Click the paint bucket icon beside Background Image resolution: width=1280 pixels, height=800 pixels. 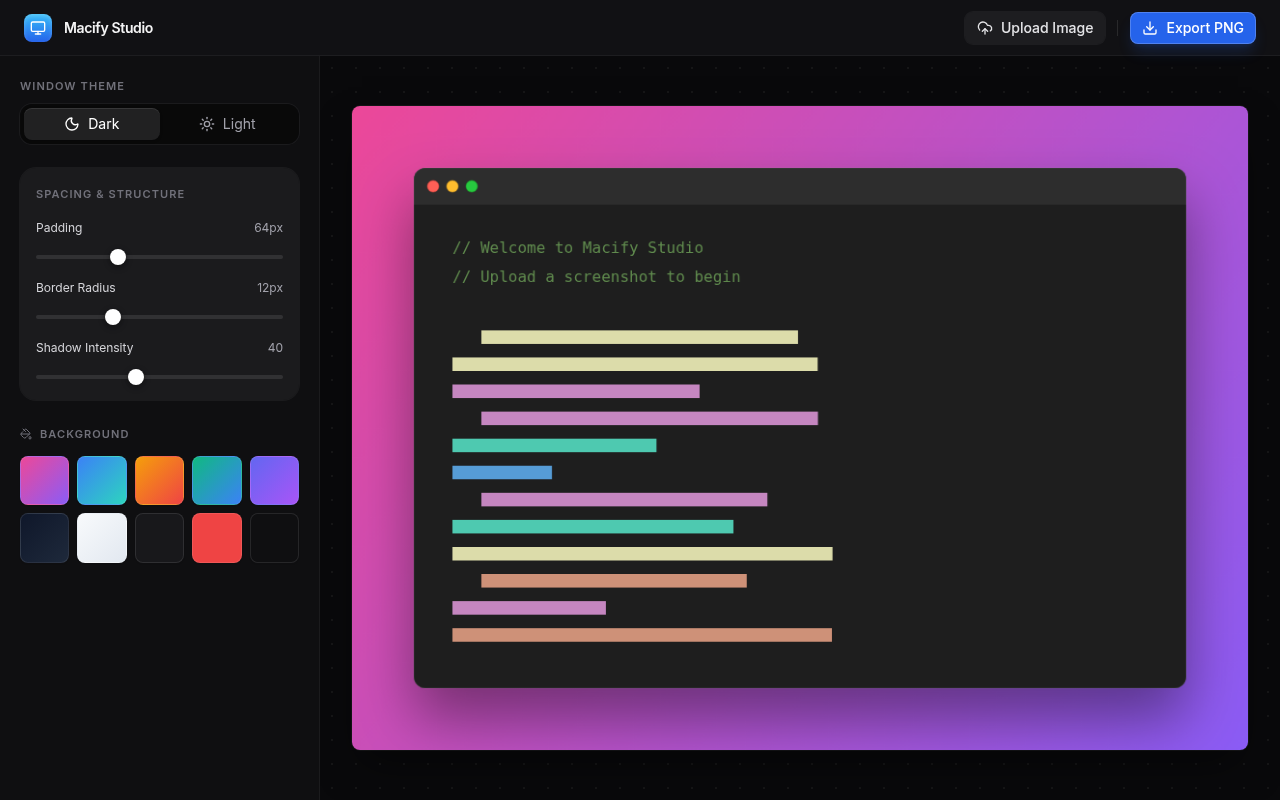[x=26, y=434]
